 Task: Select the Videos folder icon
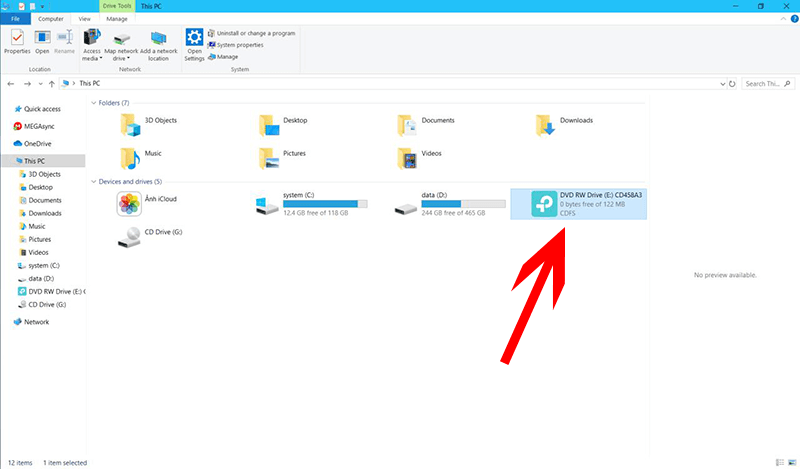click(407, 158)
